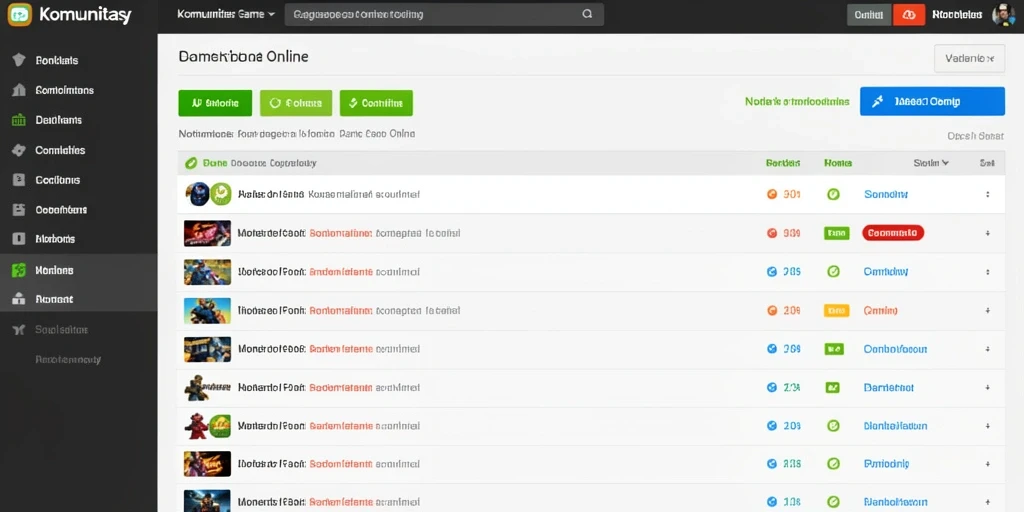This screenshot has height=512, width=1024.
Task: Click the yellow badge in Qnnino row
Action: pos(837,311)
